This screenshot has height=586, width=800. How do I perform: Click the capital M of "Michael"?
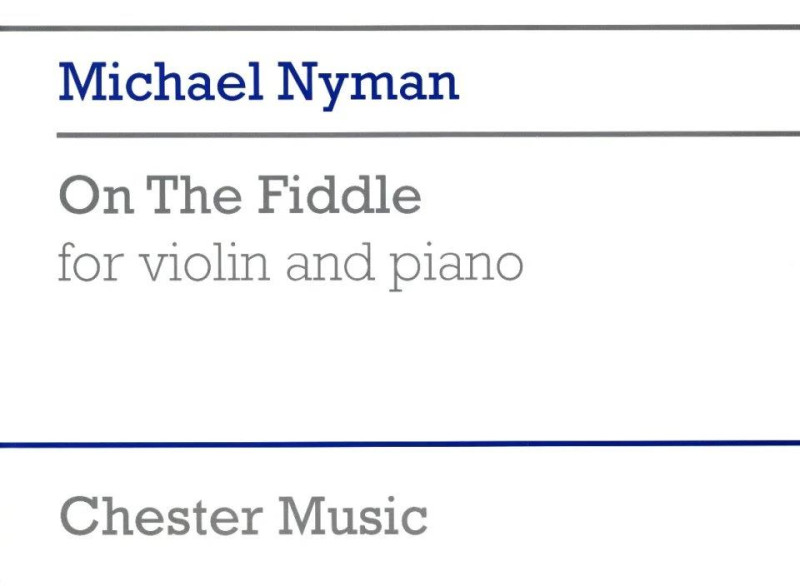pos(81,82)
